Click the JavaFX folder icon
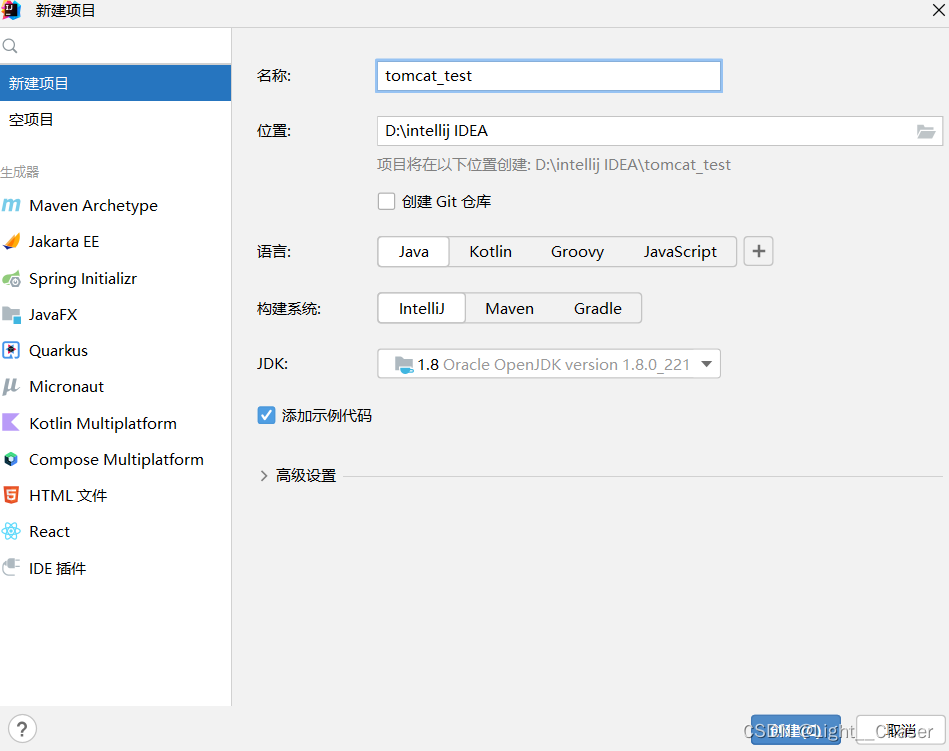 [x=11, y=315]
